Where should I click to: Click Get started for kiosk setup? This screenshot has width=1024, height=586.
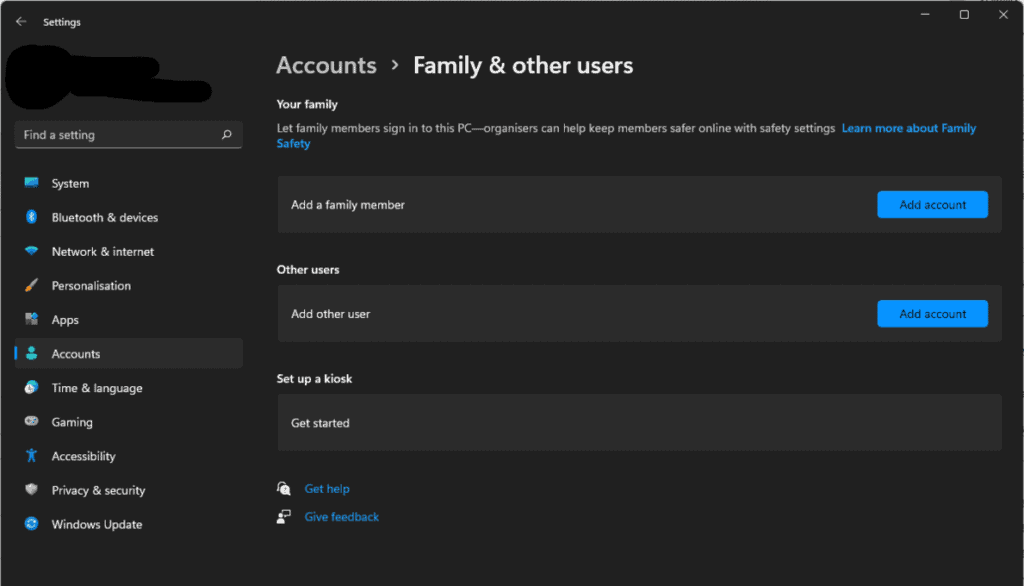pyautogui.click(x=639, y=423)
